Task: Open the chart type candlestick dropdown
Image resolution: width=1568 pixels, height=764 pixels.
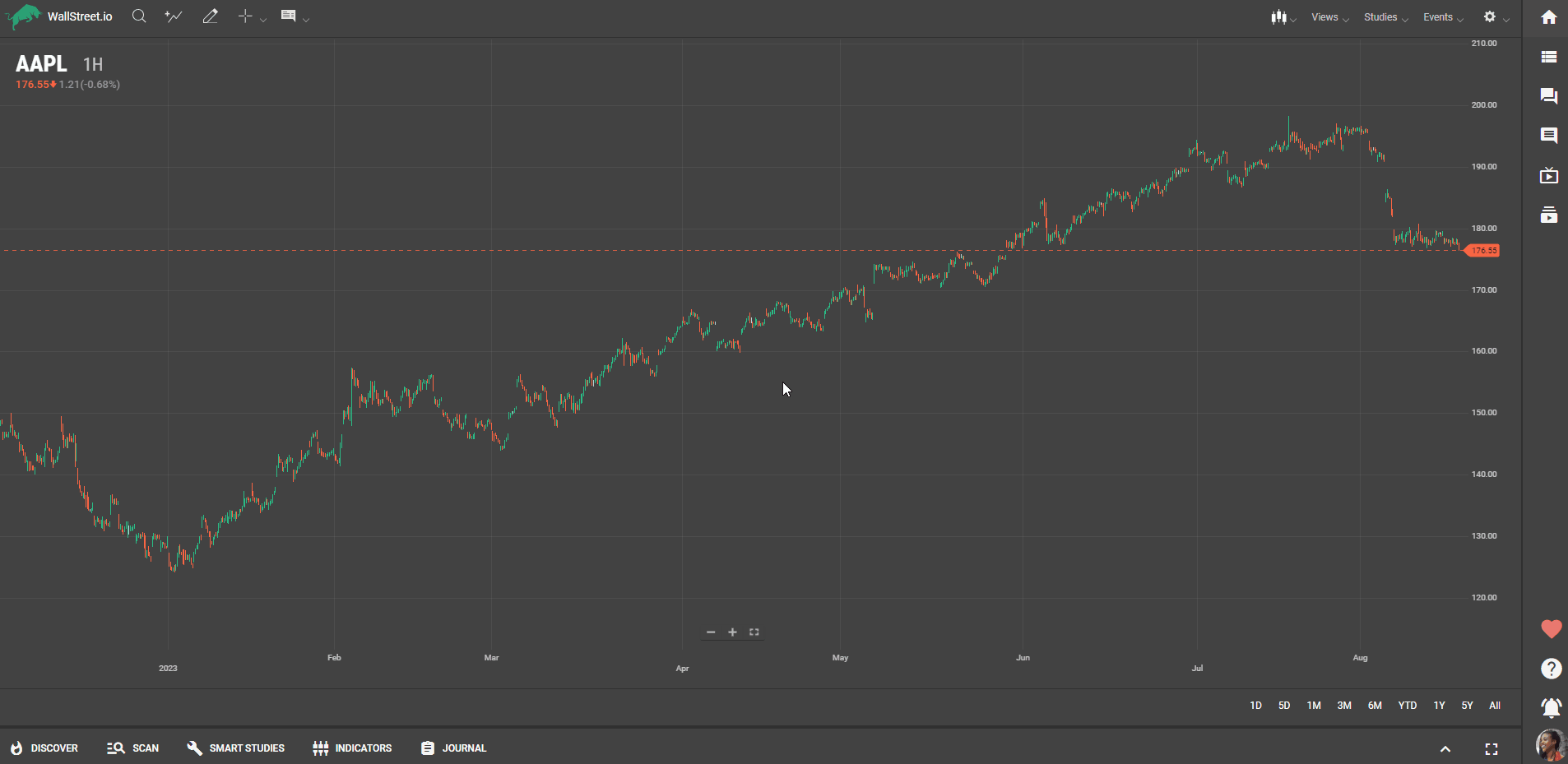Action: [1282, 17]
